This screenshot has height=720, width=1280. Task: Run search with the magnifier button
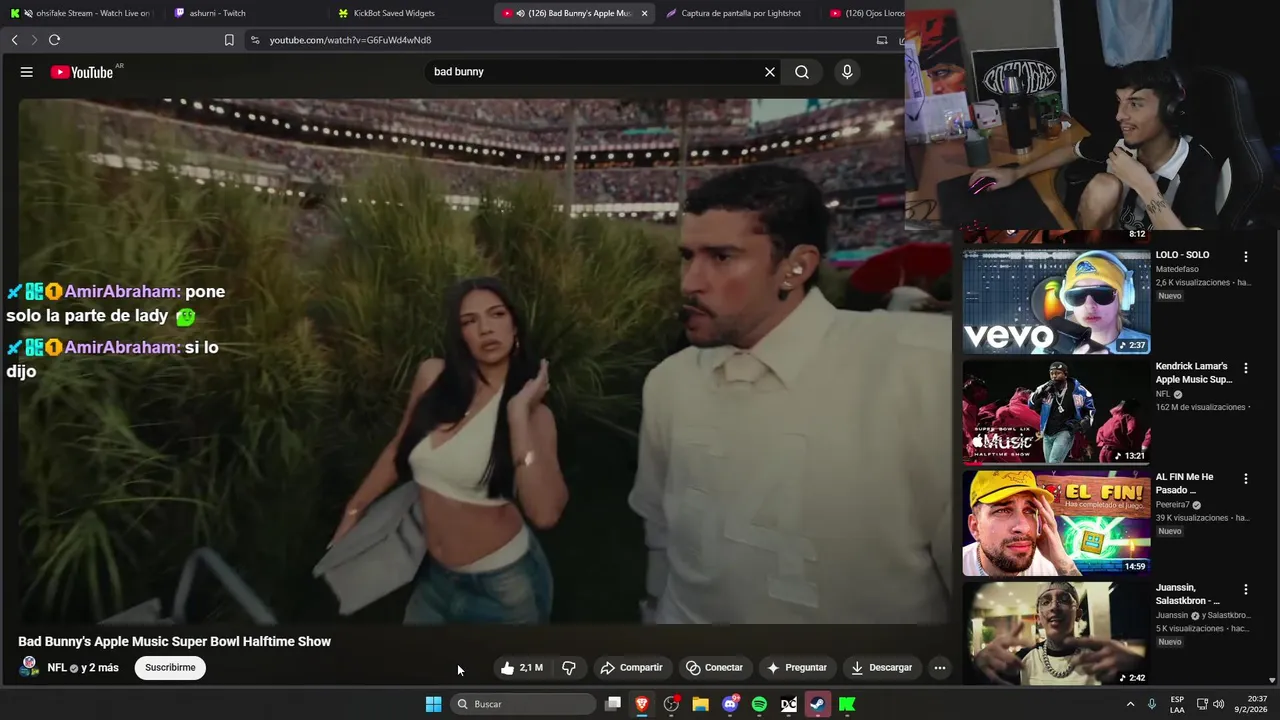(x=802, y=72)
